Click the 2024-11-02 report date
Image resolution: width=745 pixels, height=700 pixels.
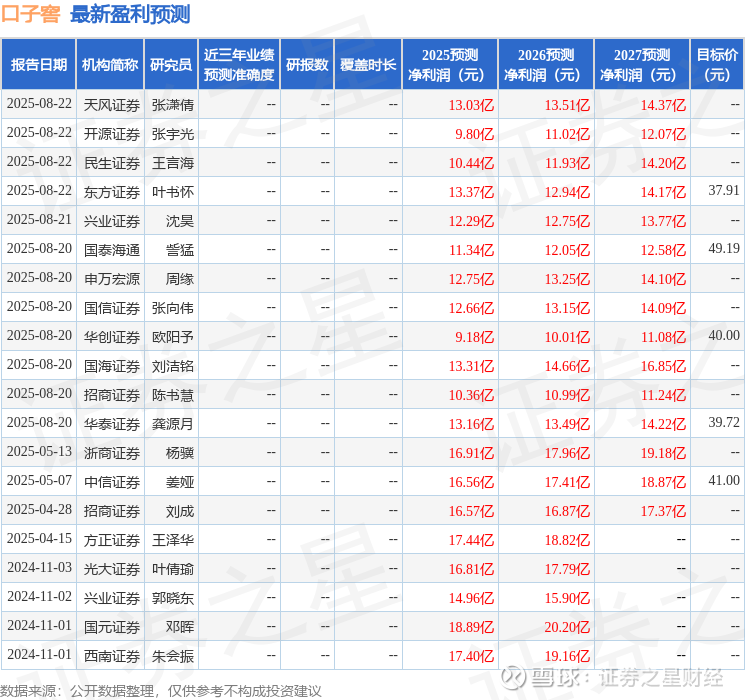pos(39,596)
